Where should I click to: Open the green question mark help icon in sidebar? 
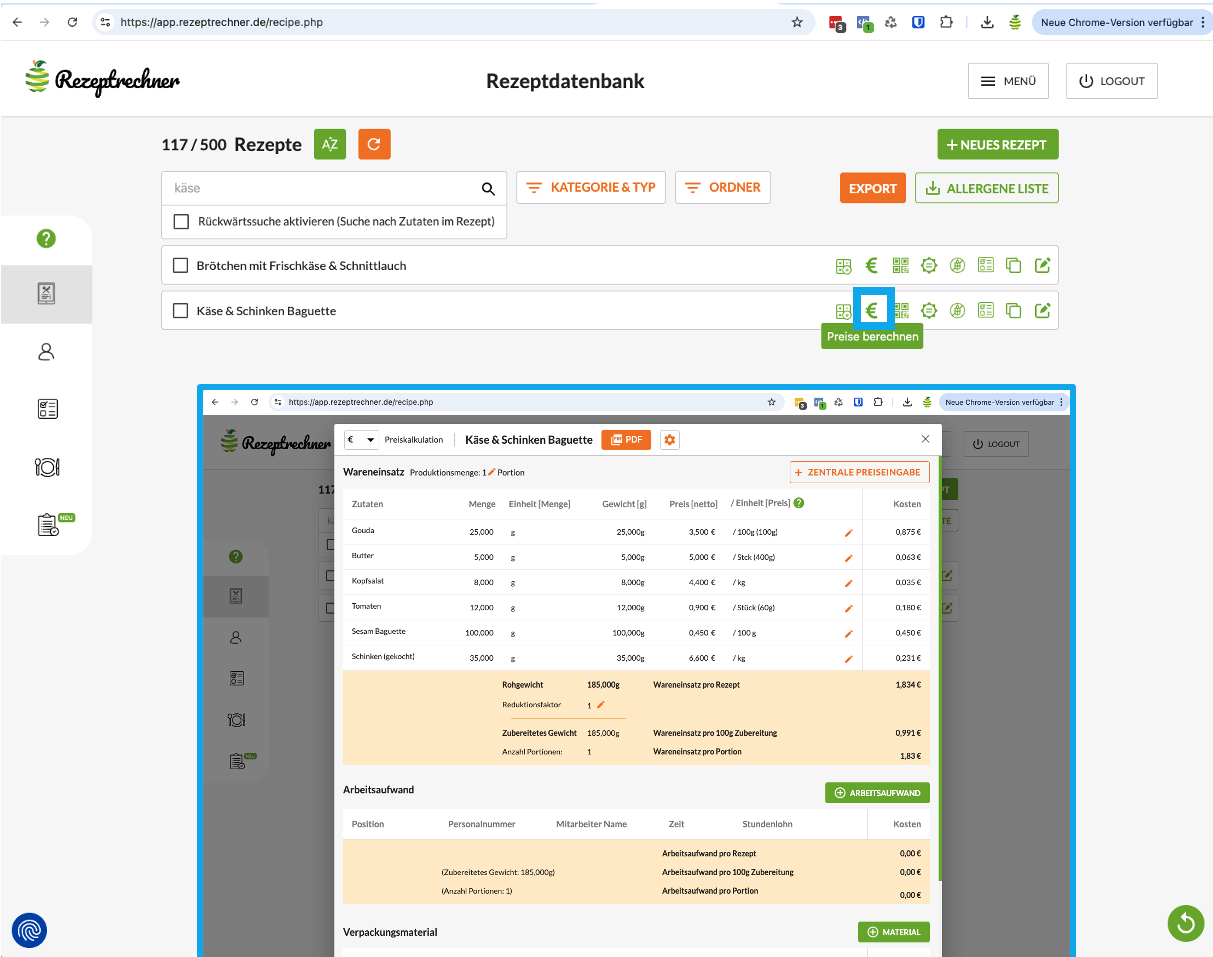pyautogui.click(x=46, y=238)
